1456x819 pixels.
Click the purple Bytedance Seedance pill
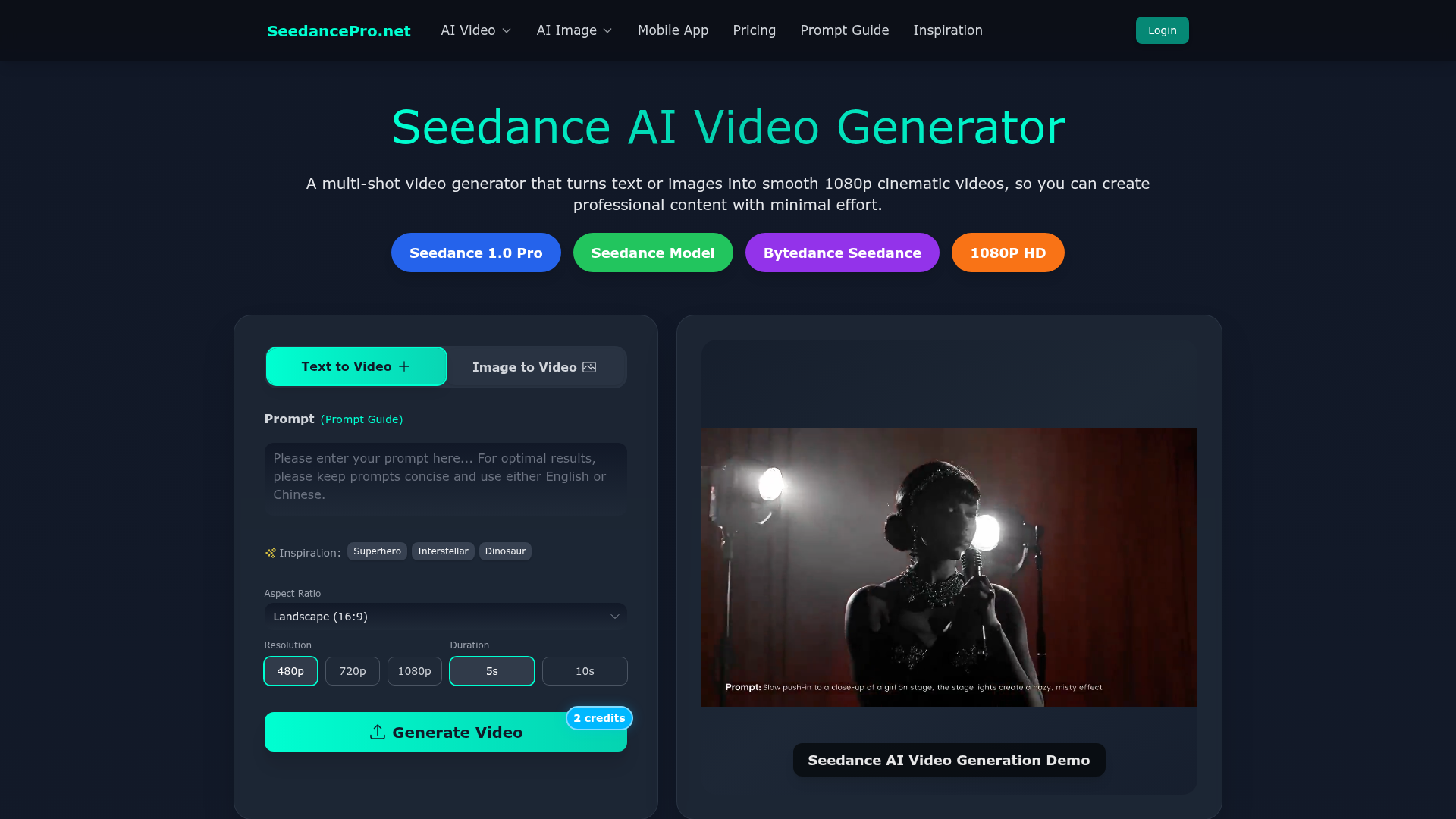coord(843,253)
